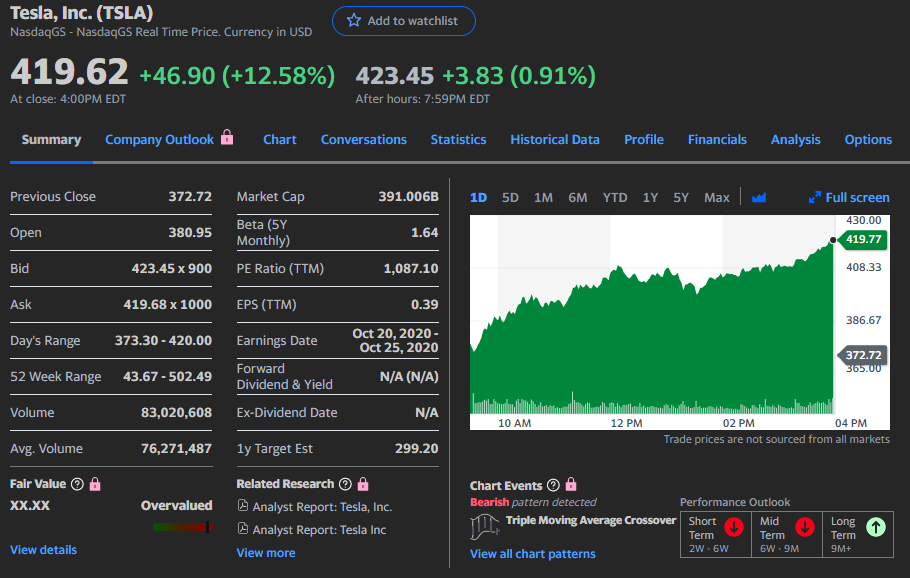
Task: Select the 5D chart range
Action: (510, 198)
